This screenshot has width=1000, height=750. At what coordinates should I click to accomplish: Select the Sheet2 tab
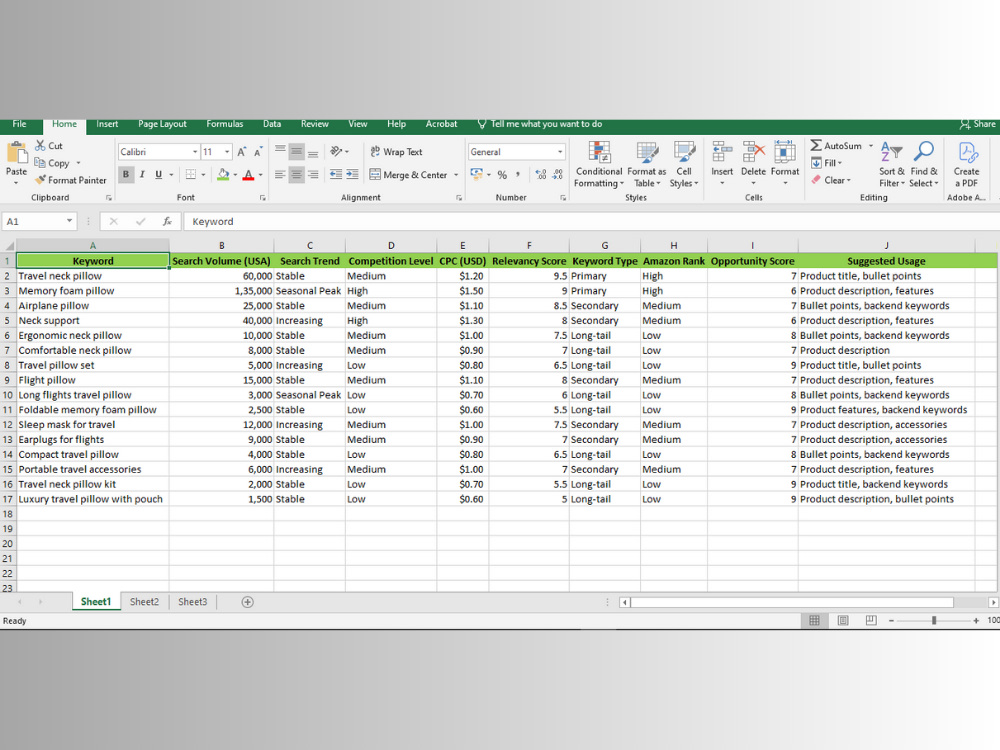point(144,601)
